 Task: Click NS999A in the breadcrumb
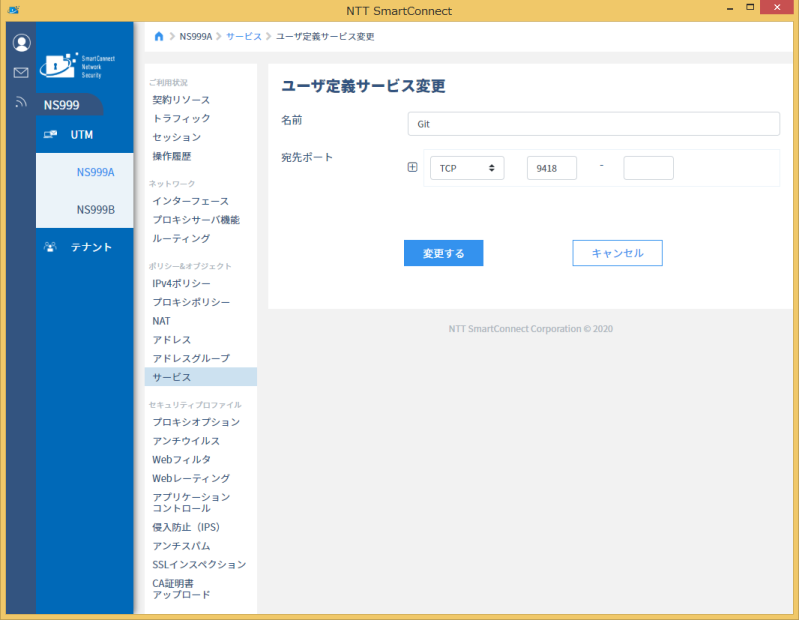[x=196, y=37]
